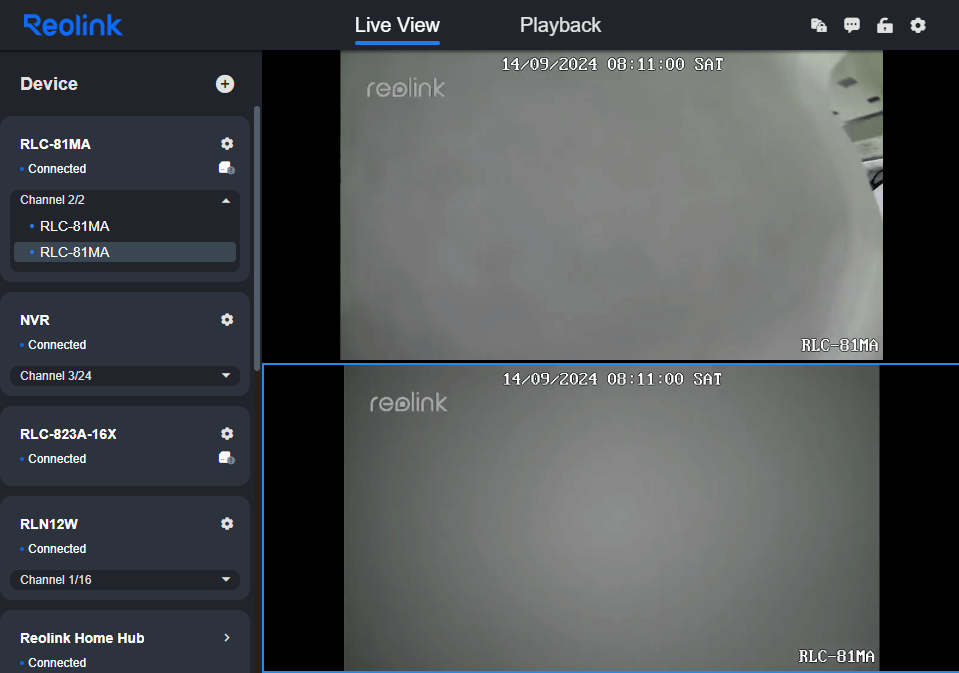
Task: Open settings gear for NVR device
Action: pyautogui.click(x=227, y=319)
